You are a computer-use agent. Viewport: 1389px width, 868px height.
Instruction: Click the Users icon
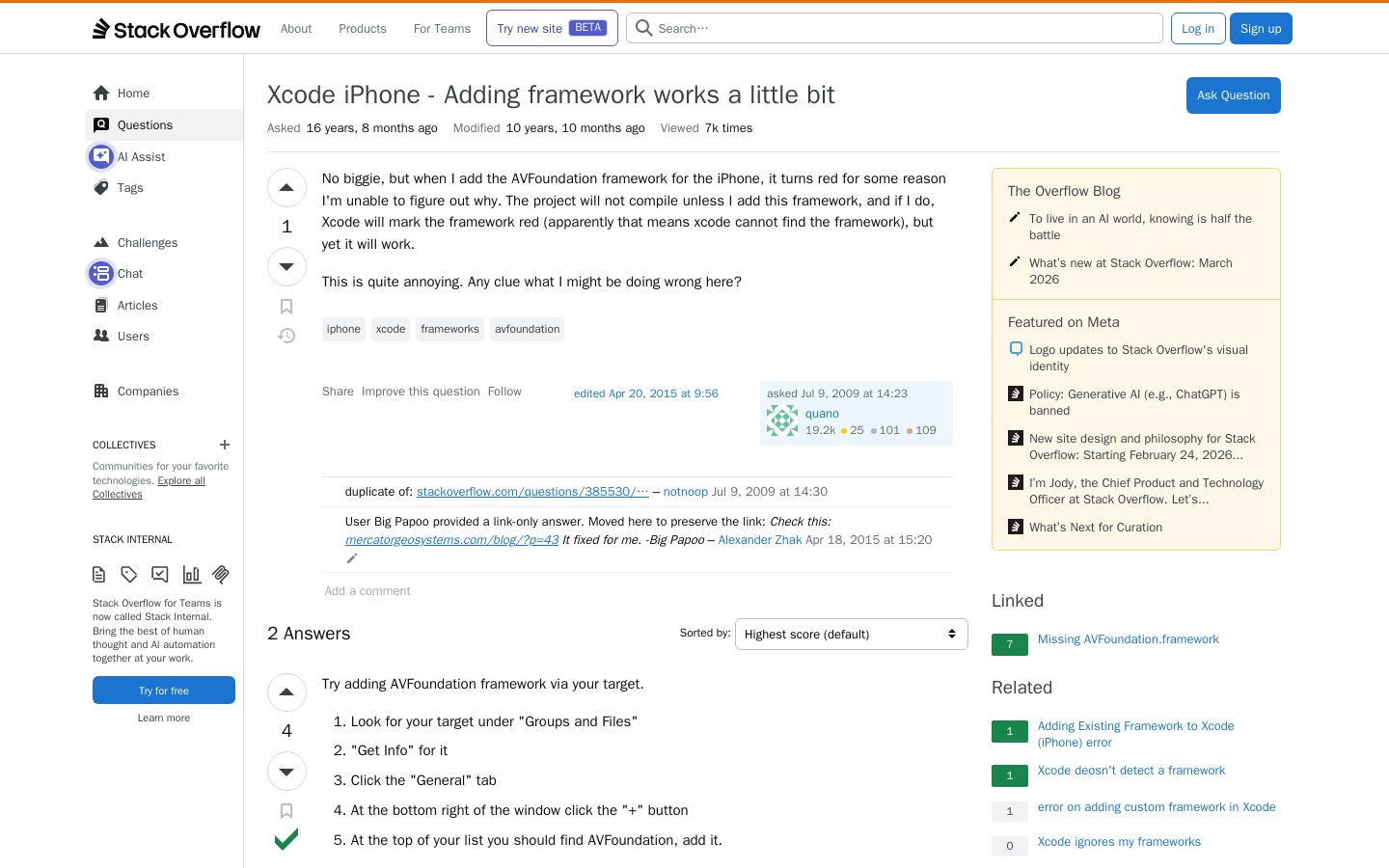101,337
